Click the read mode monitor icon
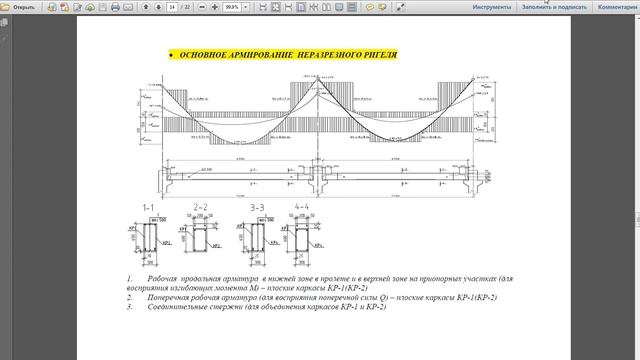Screen dimensions: 640x360 click(339, 7)
